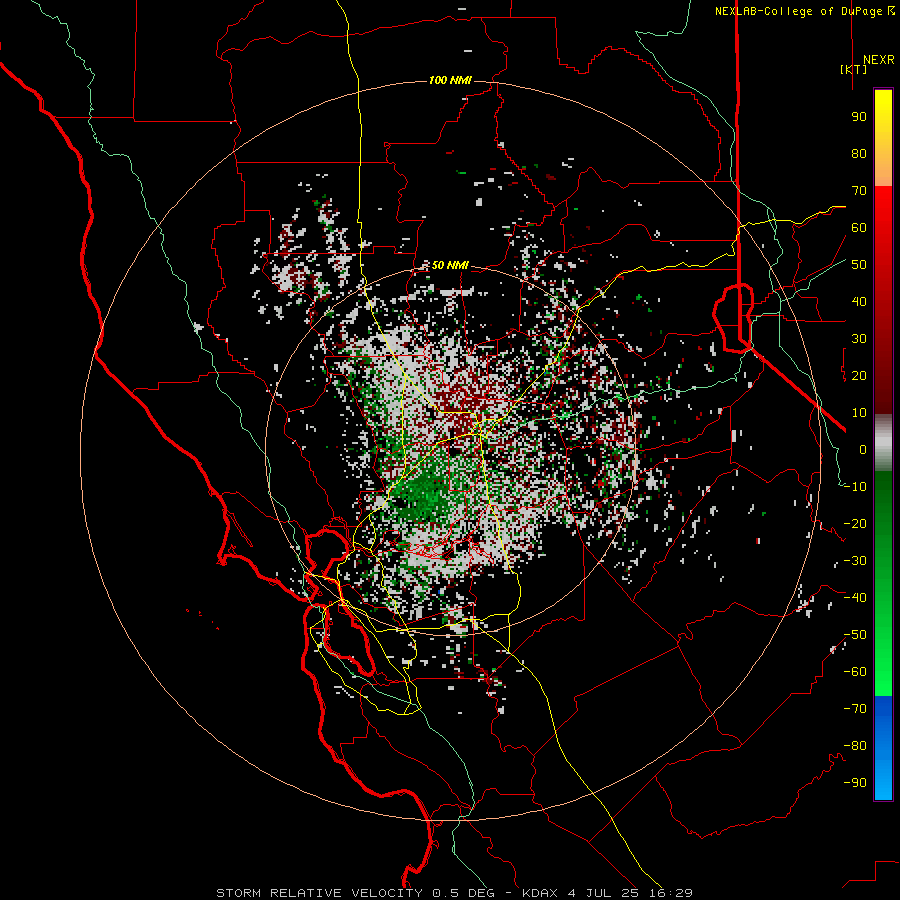
Task: Click the thick red loop outline at right
Action: [734, 317]
